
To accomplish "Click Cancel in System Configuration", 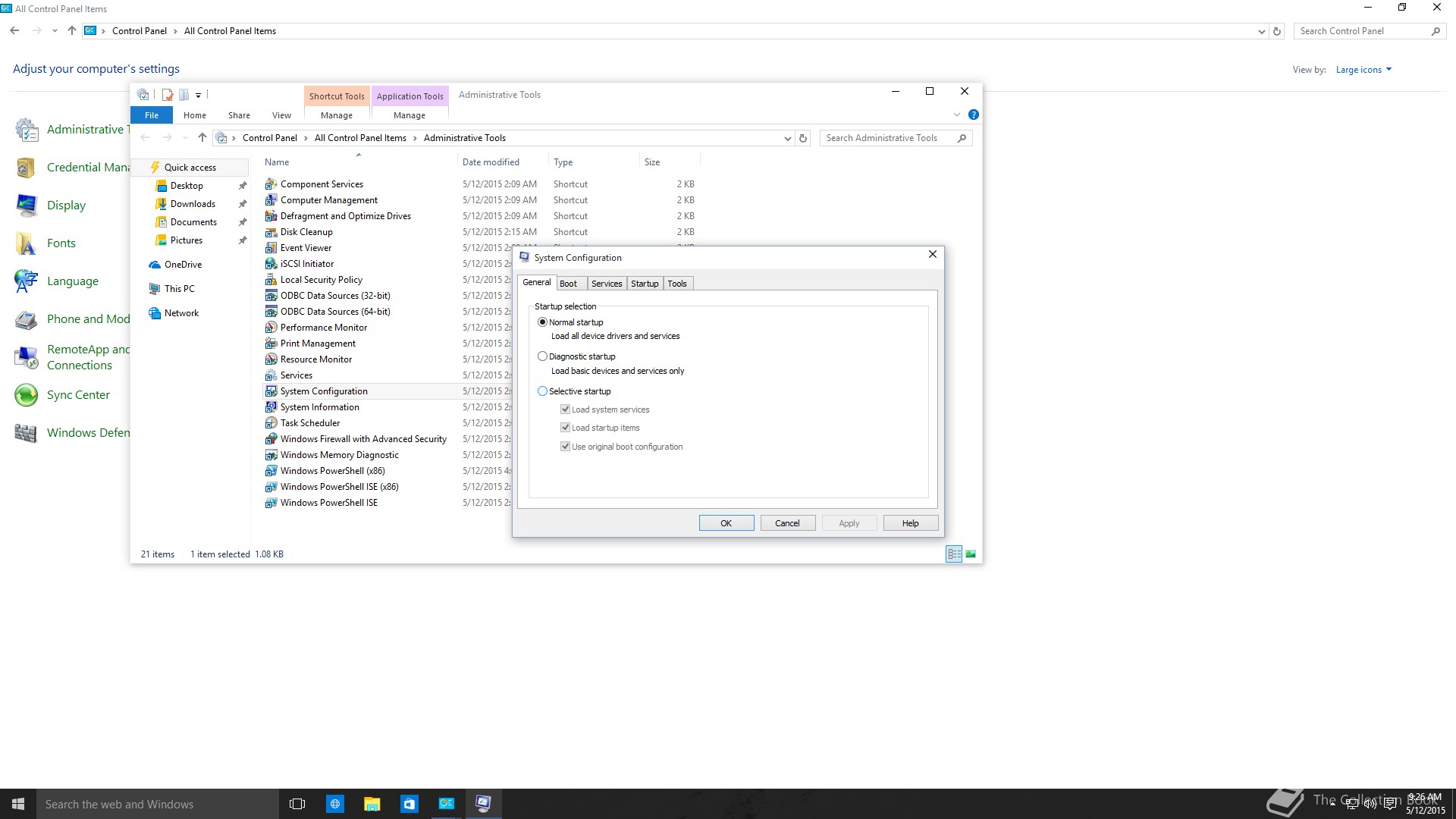I will point(787,523).
